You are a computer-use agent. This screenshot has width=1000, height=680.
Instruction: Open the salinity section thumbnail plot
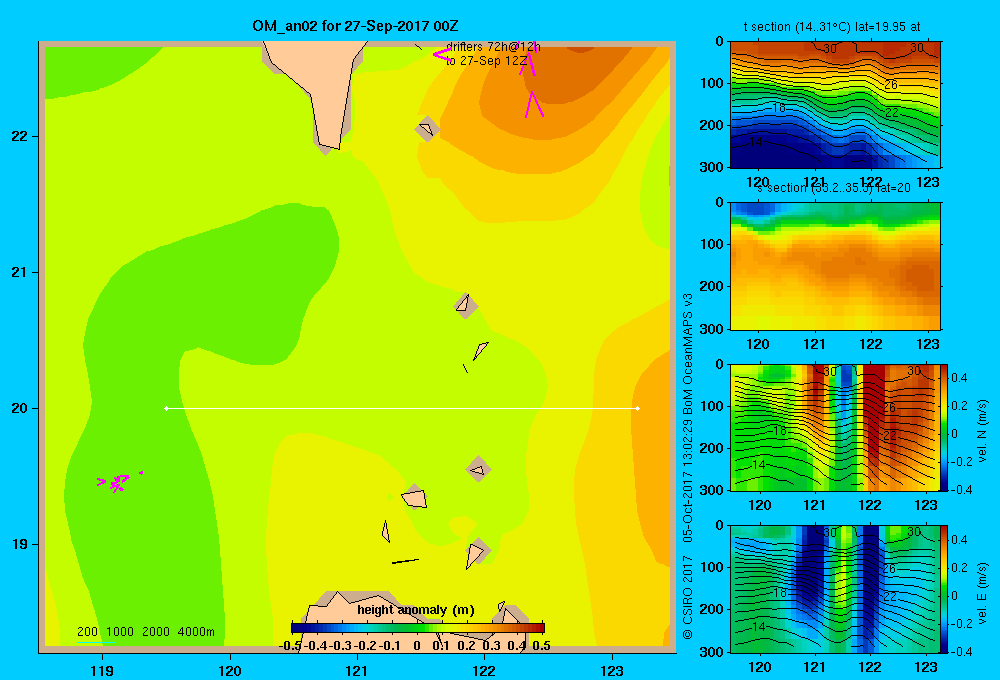pos(835,266)
